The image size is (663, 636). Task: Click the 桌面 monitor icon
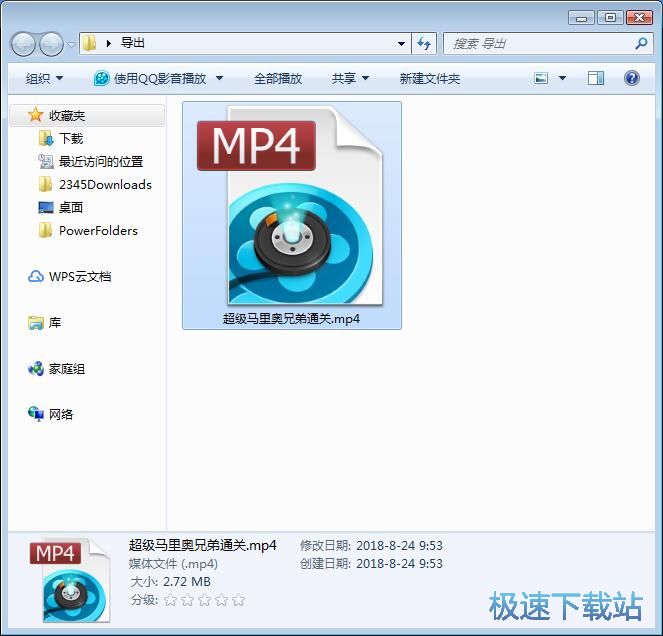[46, 207]
